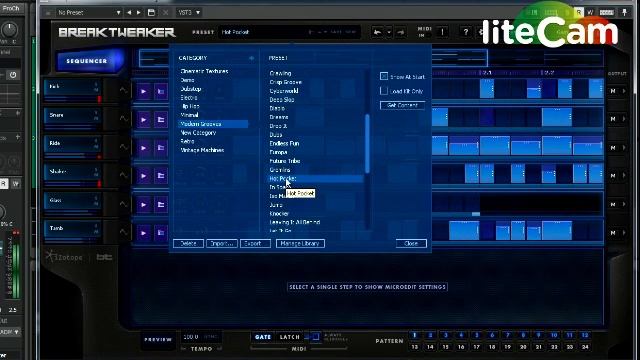The height and width of the screenshot is (360, 640).
Task: Open the VST3 dropdown menu
Action: point(189,13)
